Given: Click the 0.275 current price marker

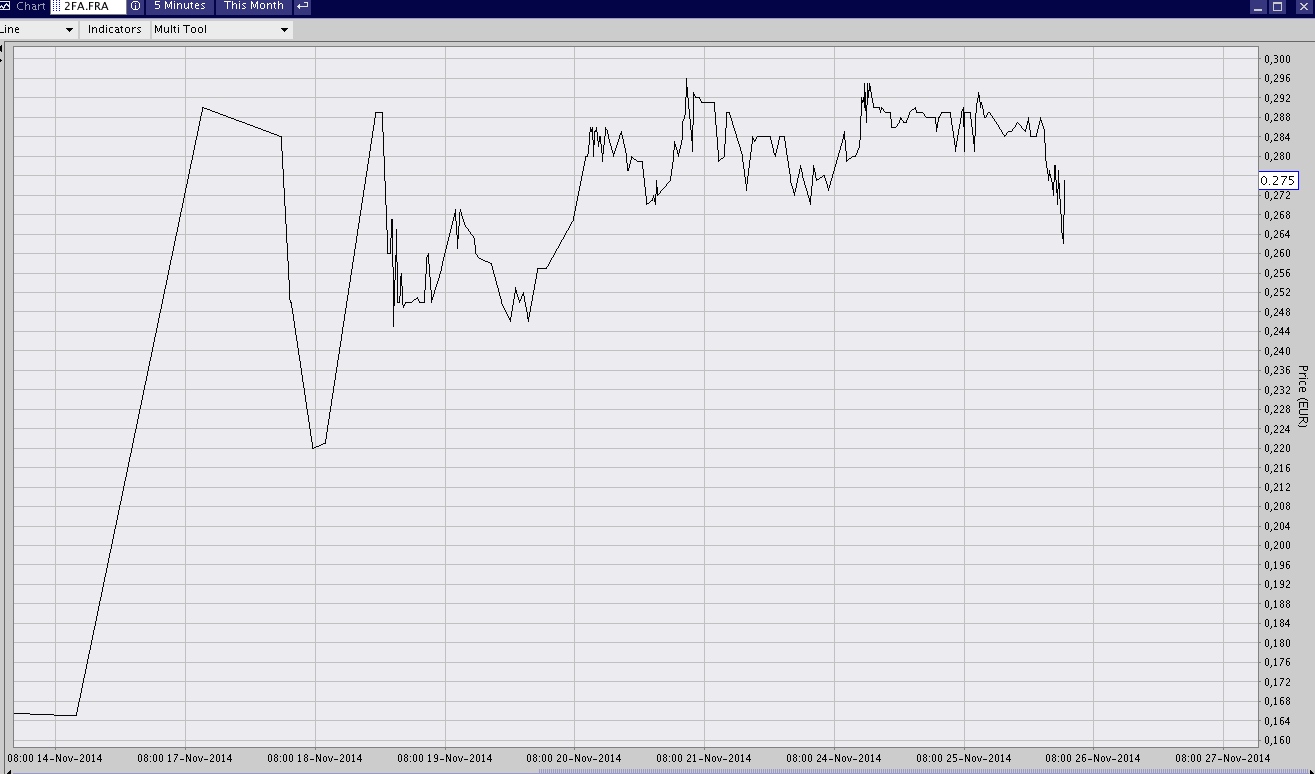Looking at the screenshot, I should (1277, 181).
